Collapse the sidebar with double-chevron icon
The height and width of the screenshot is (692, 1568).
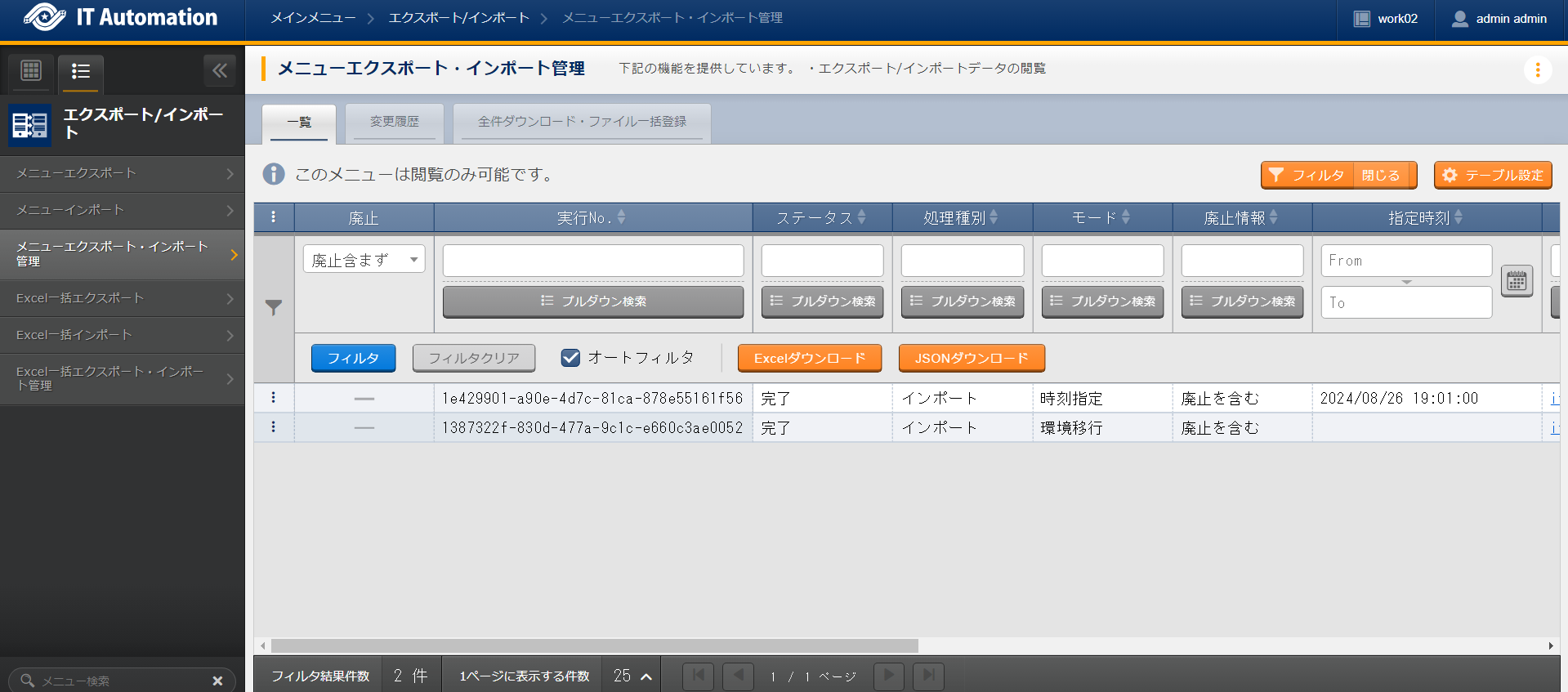[220, 71]
